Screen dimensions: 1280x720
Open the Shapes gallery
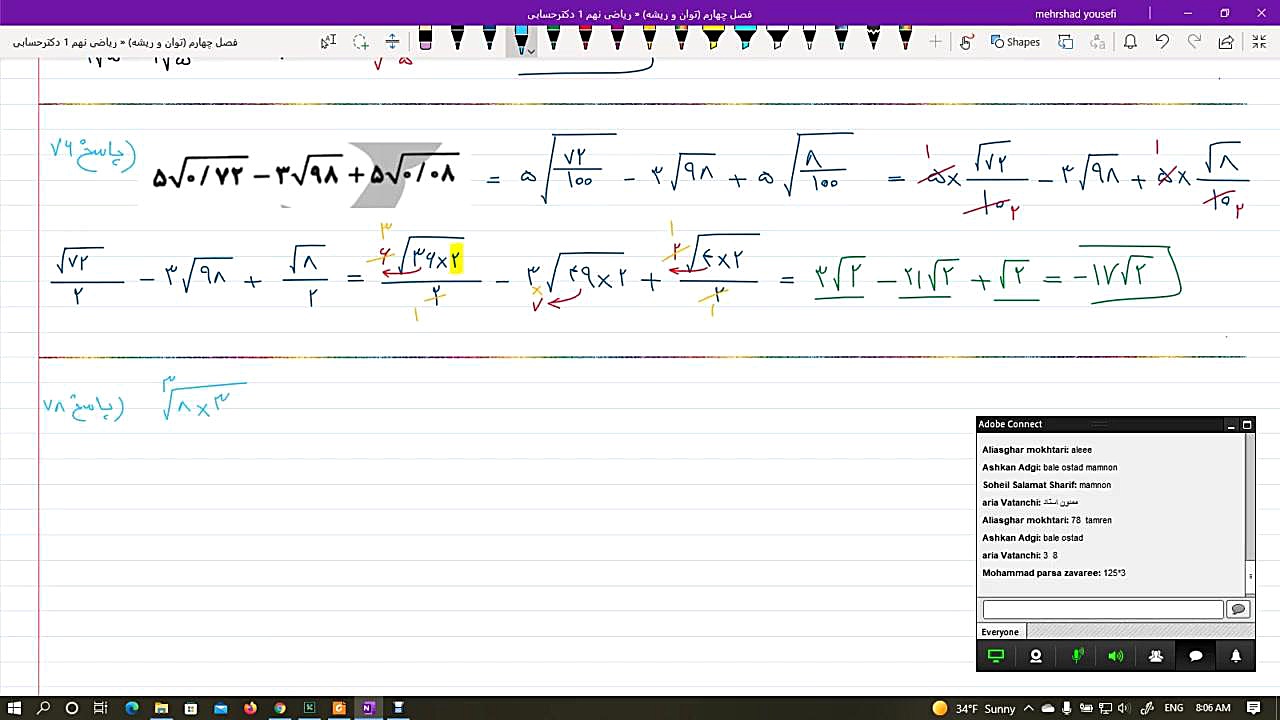coord(1015,42)
